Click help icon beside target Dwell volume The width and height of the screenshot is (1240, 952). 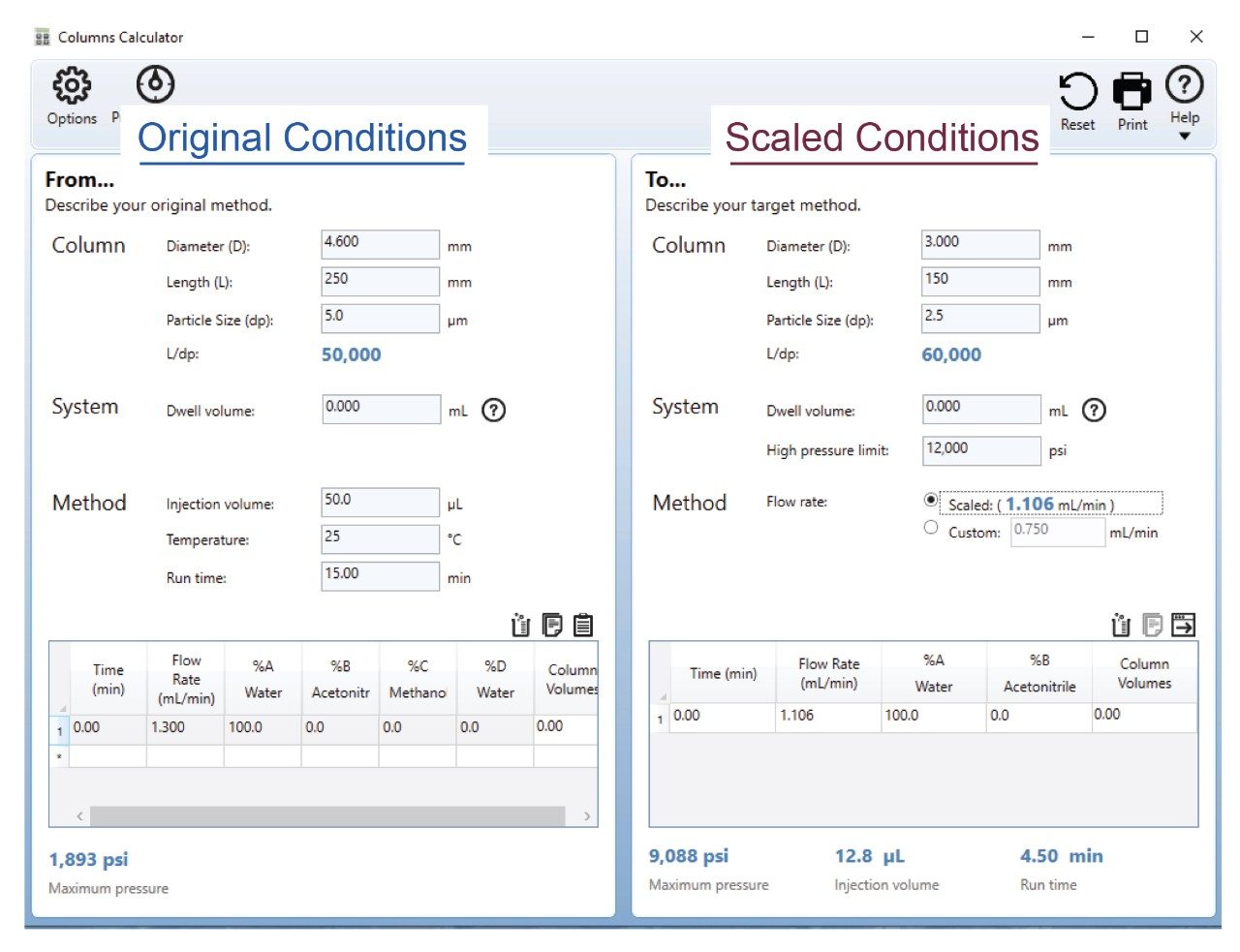1094,410
